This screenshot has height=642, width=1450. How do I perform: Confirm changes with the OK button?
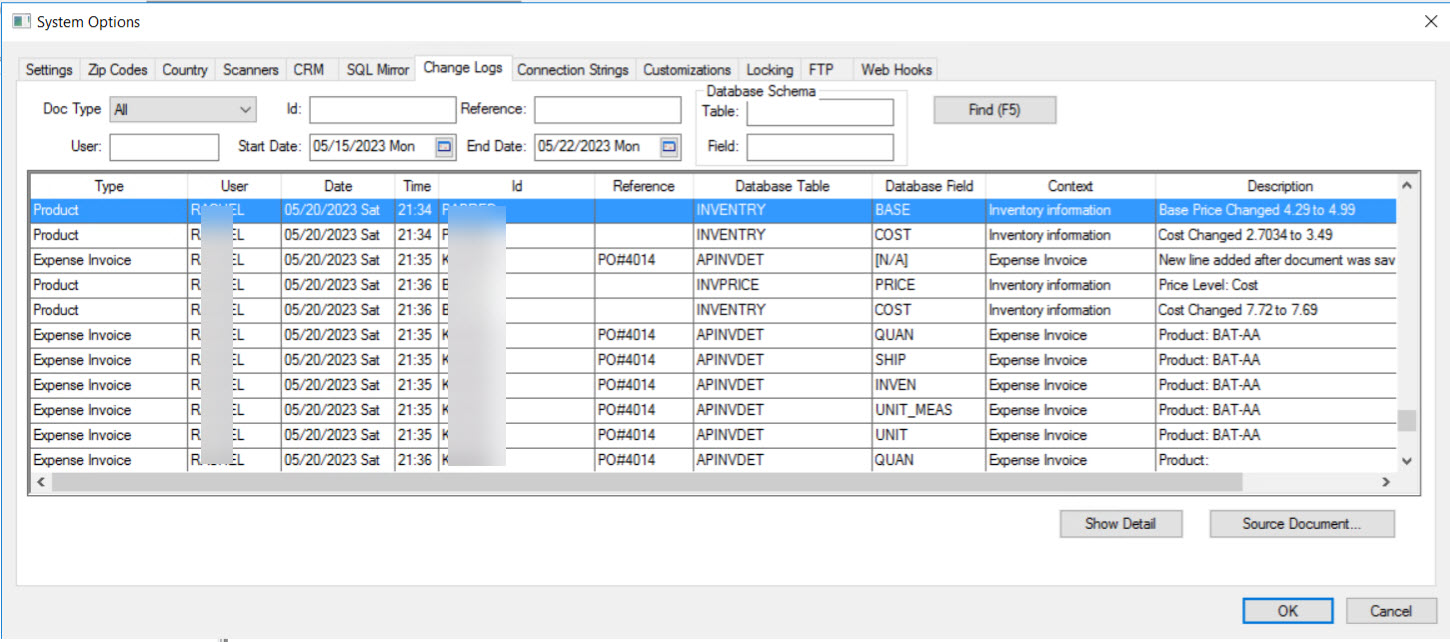(x=1287, y=610)
